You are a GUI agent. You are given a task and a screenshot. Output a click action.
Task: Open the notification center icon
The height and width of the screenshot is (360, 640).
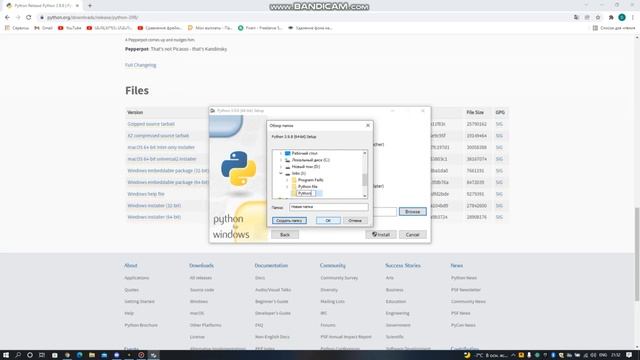coord(629,355)
